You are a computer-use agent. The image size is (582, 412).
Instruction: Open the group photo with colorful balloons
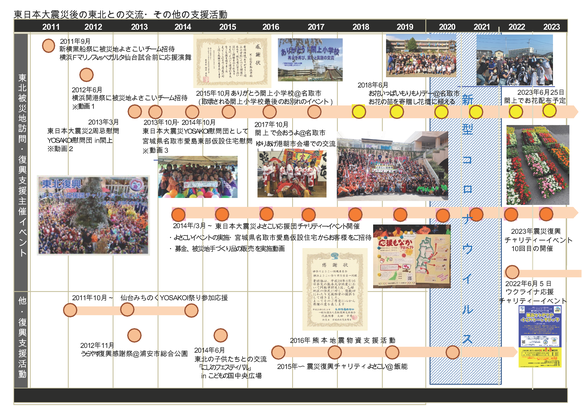(x=198, y=177)
